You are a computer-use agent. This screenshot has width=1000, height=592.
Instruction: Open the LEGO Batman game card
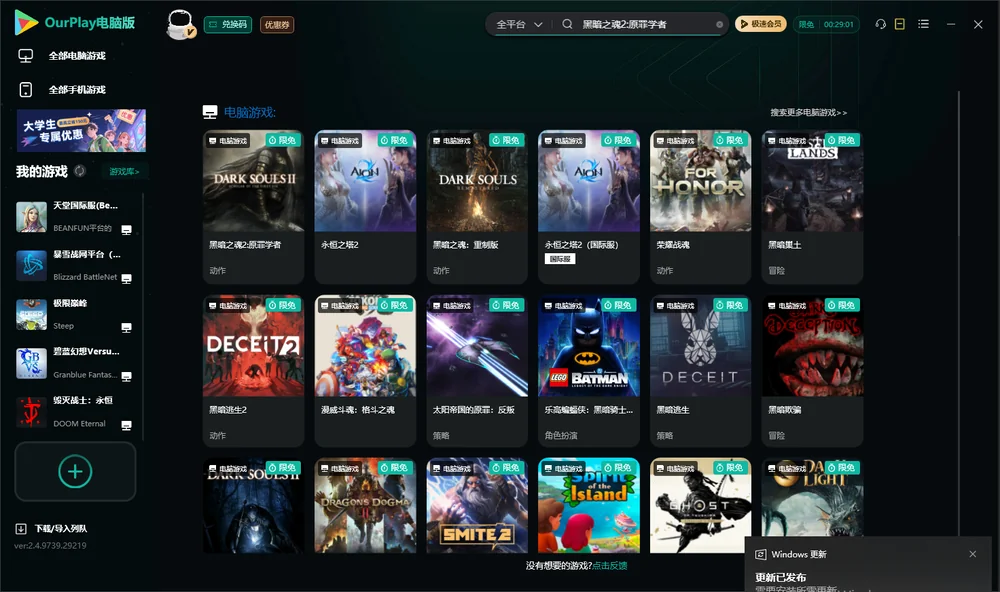tap(589, 371)
